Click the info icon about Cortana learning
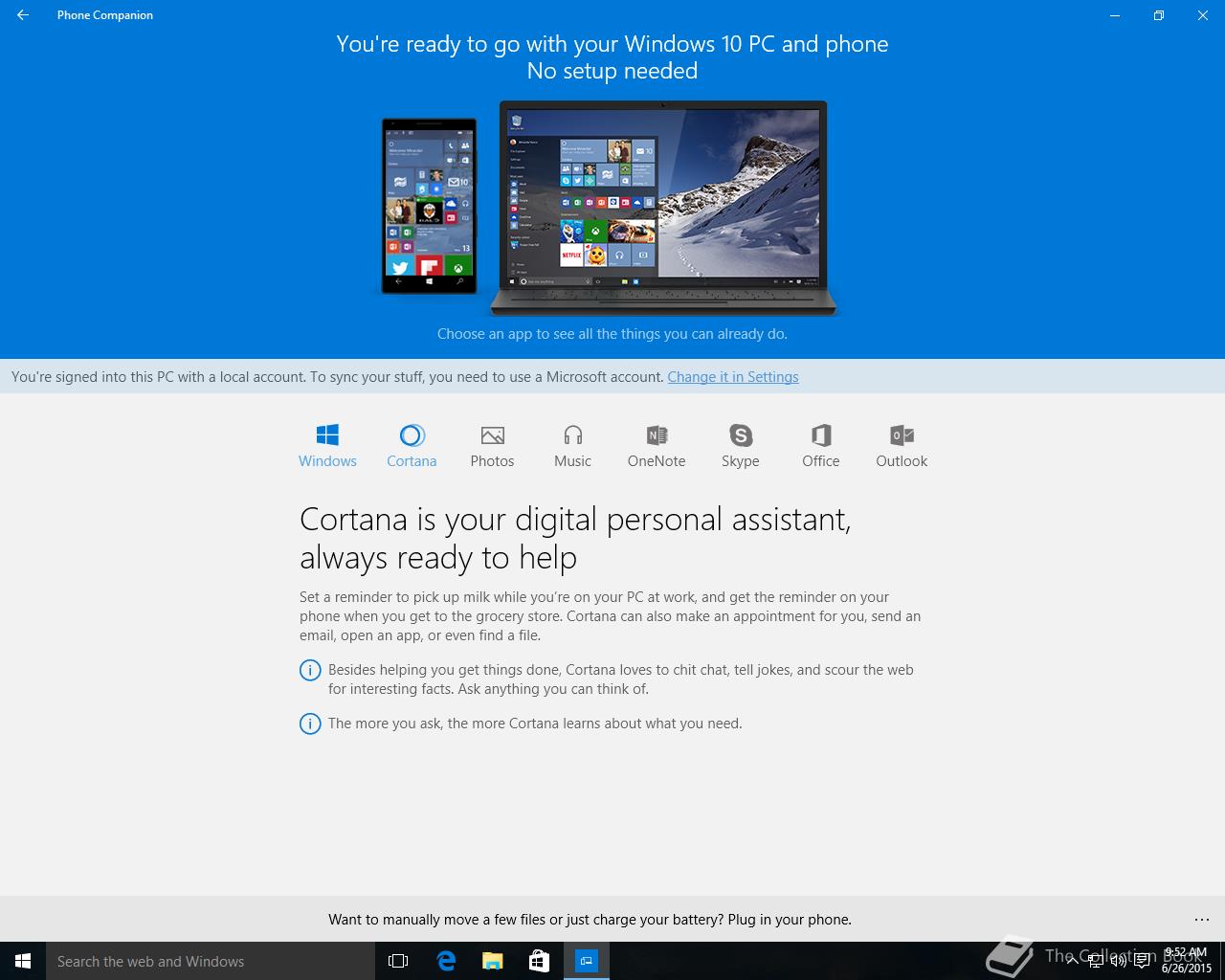This screenshot has height=980, width=1225. coord(310,724)
